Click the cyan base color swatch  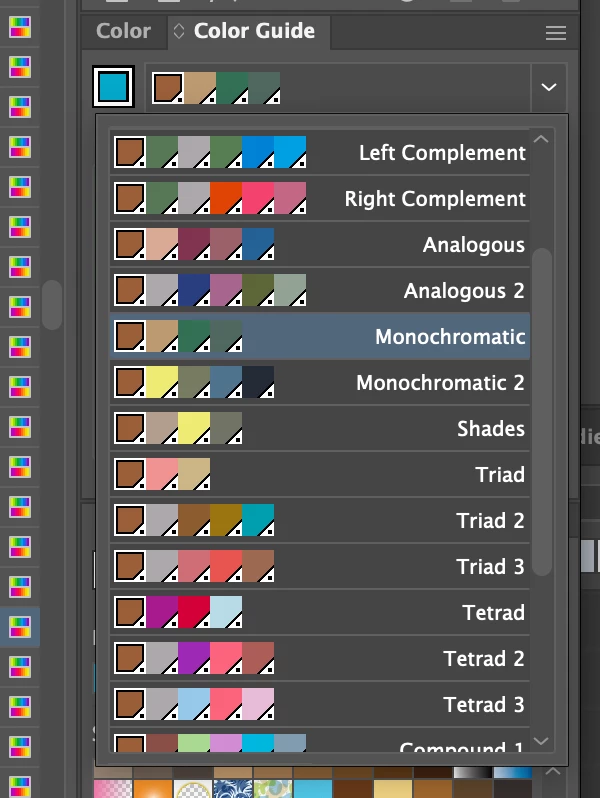tap(113, 87)
